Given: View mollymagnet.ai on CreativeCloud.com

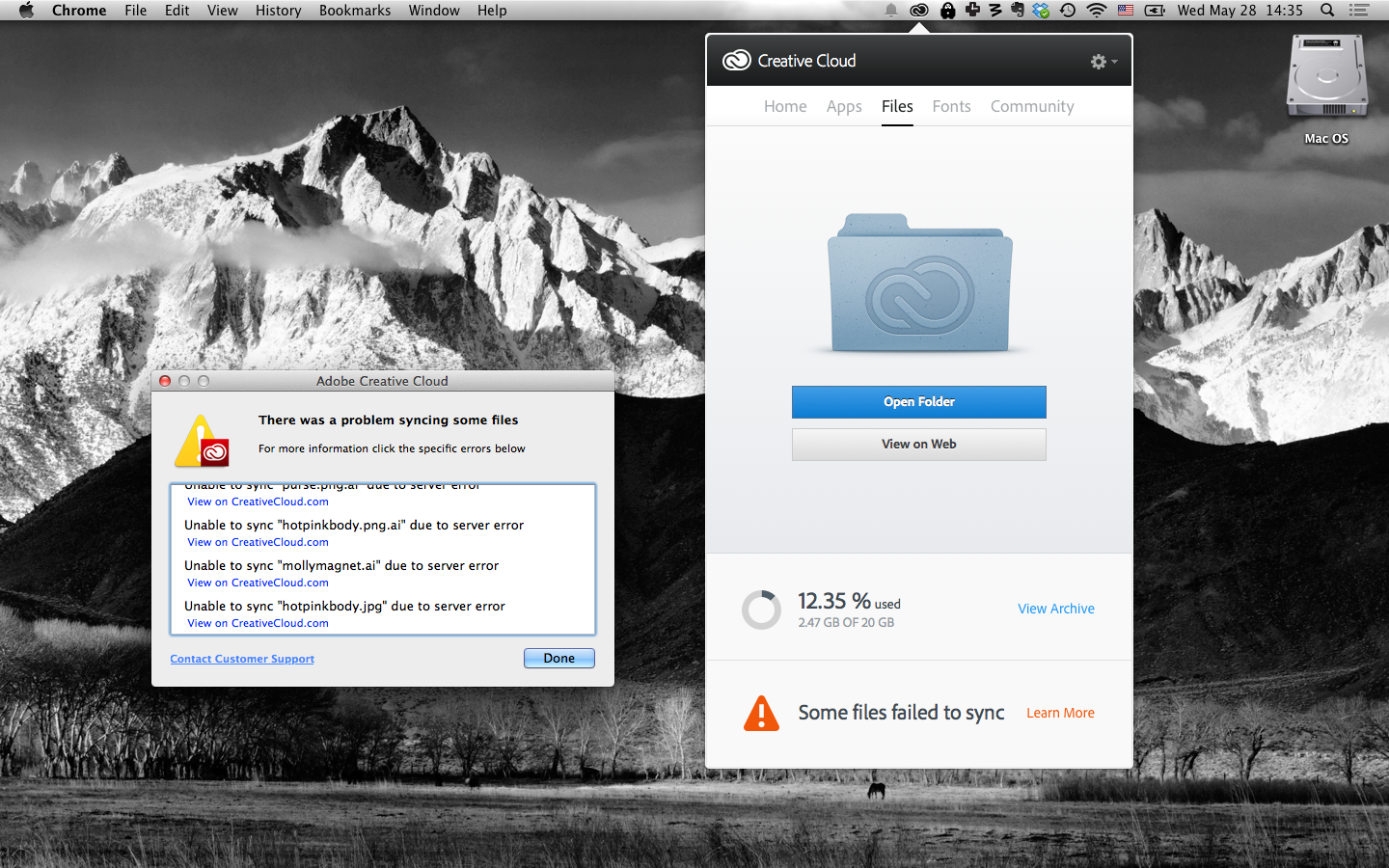Looking at the screenshot, I should pyautogui.click(x=258, y=583).
